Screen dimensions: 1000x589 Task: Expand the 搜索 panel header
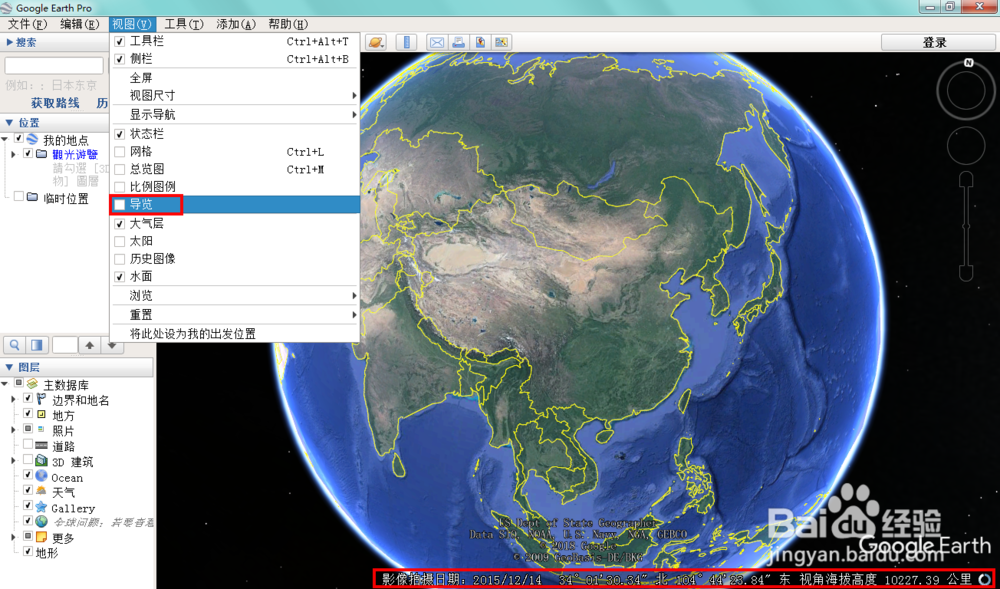coord(55,42)
